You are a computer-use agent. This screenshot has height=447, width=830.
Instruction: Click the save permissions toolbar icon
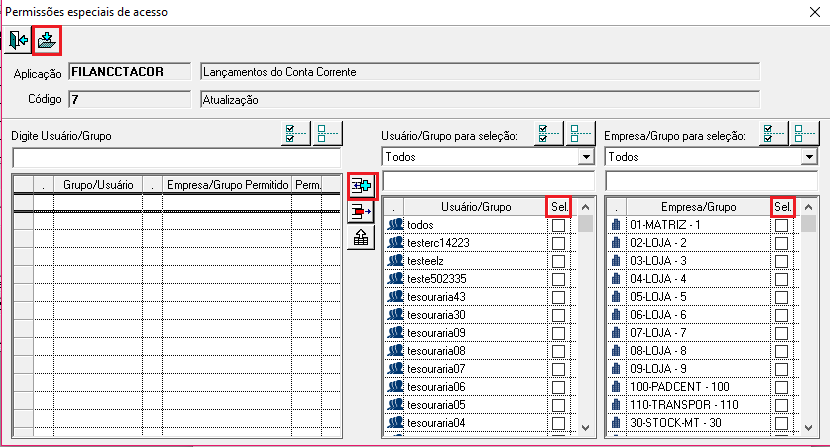(47, 40)
